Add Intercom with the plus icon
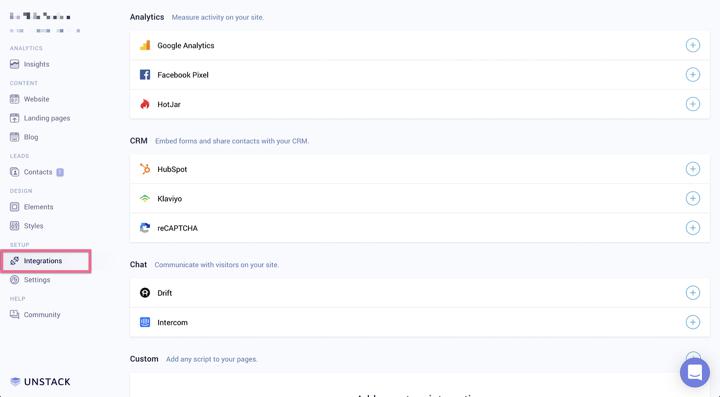720x397 pixels. 692,322
